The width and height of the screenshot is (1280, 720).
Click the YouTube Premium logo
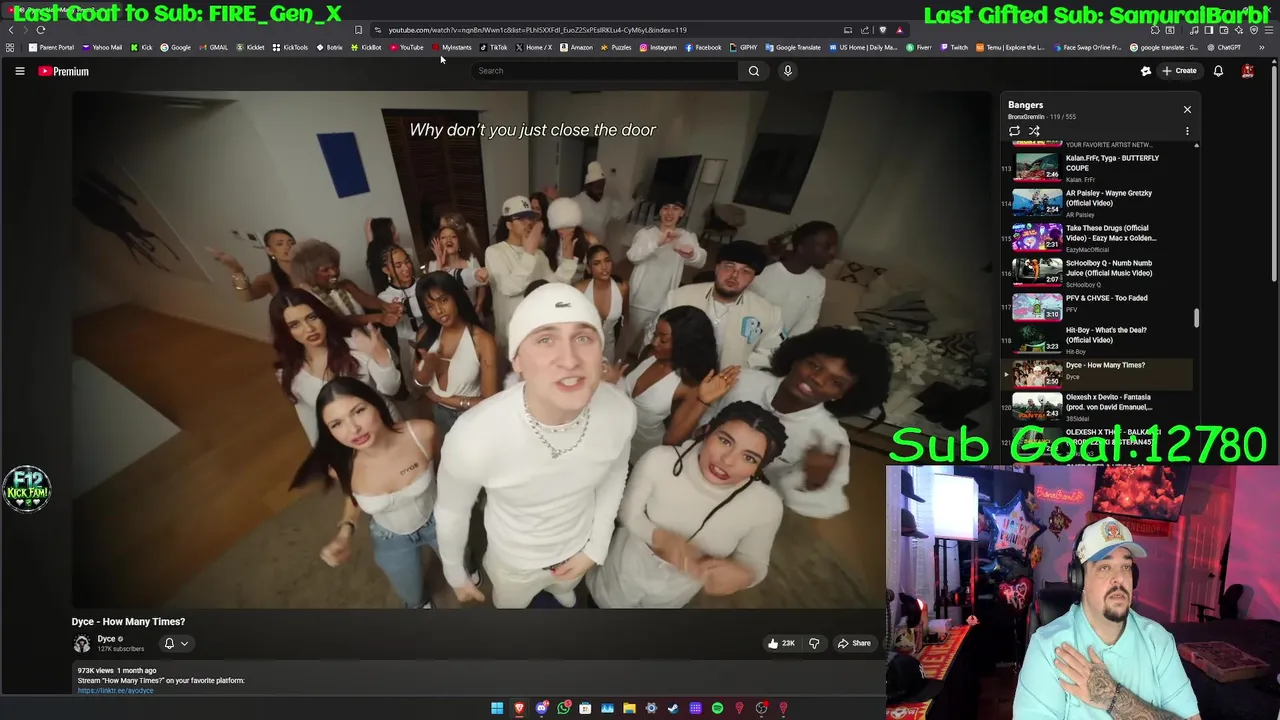pos(63,71)
